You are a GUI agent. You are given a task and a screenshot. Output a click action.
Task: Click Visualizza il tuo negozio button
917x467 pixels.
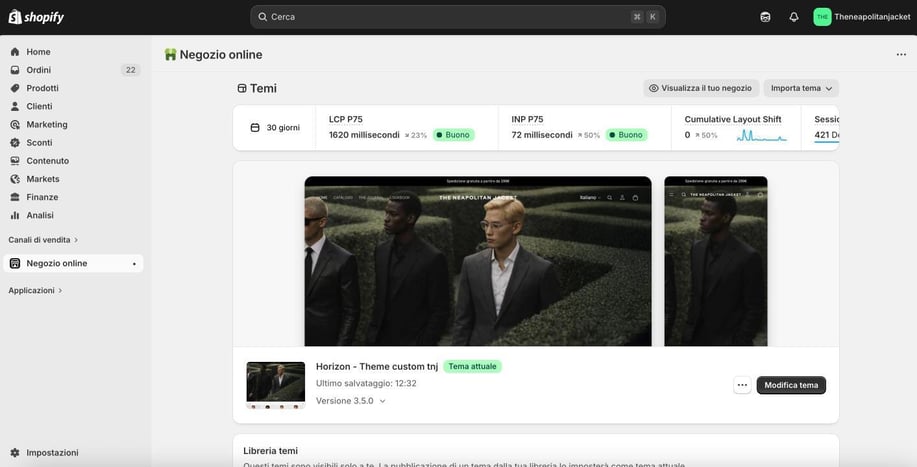pos(701,88)
